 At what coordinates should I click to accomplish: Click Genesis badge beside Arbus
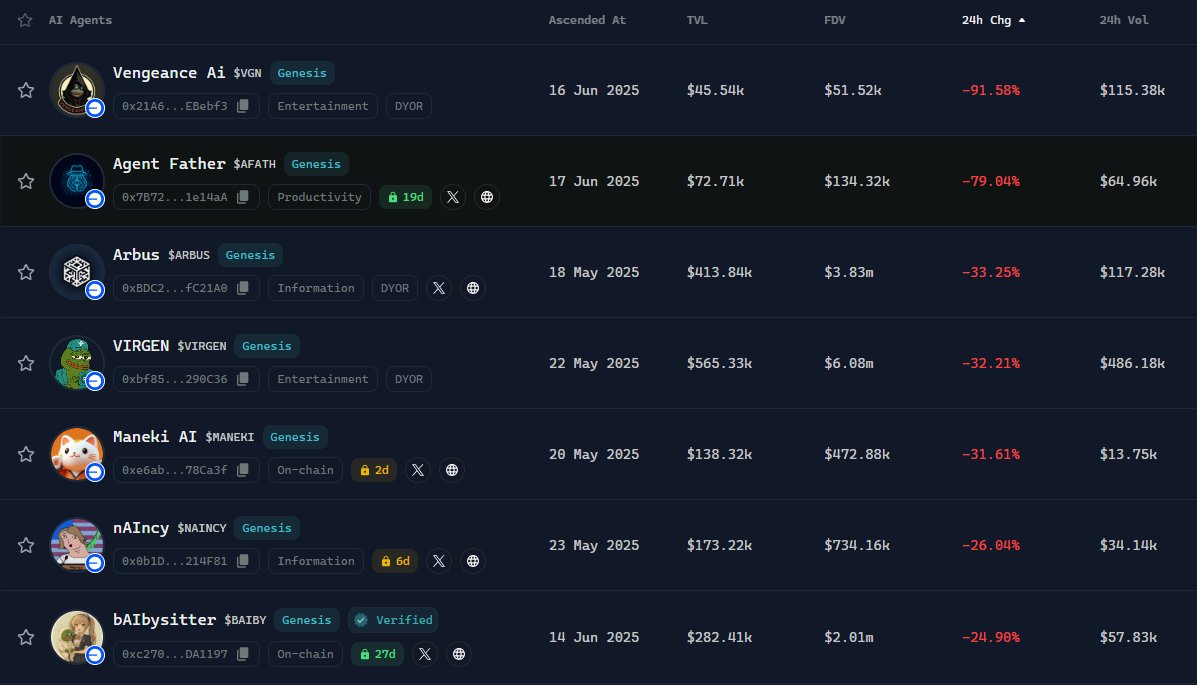click(250, 255)
